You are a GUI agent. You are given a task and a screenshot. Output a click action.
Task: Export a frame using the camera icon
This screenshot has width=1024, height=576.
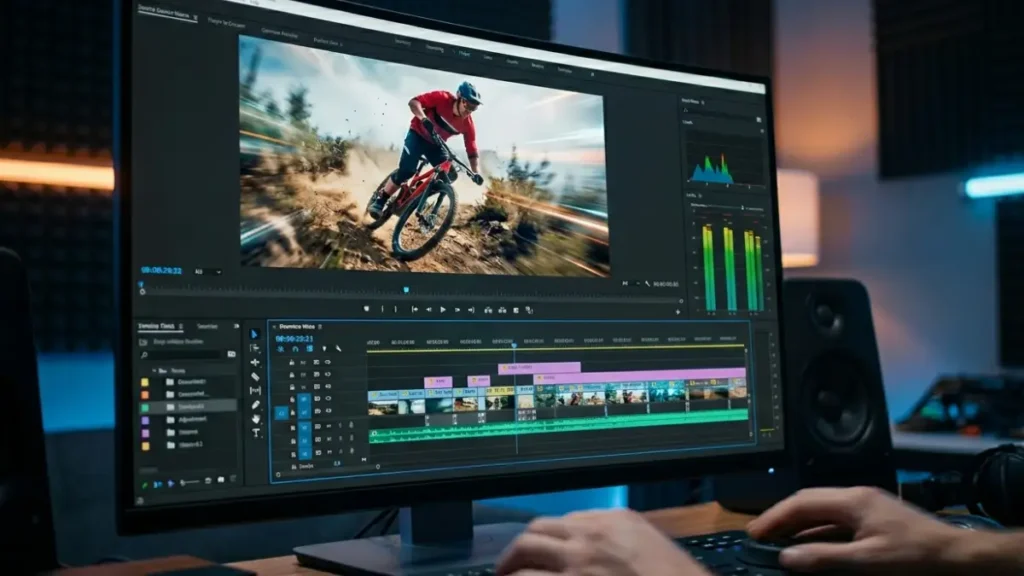pyautogui.click(x=516, y=310)
